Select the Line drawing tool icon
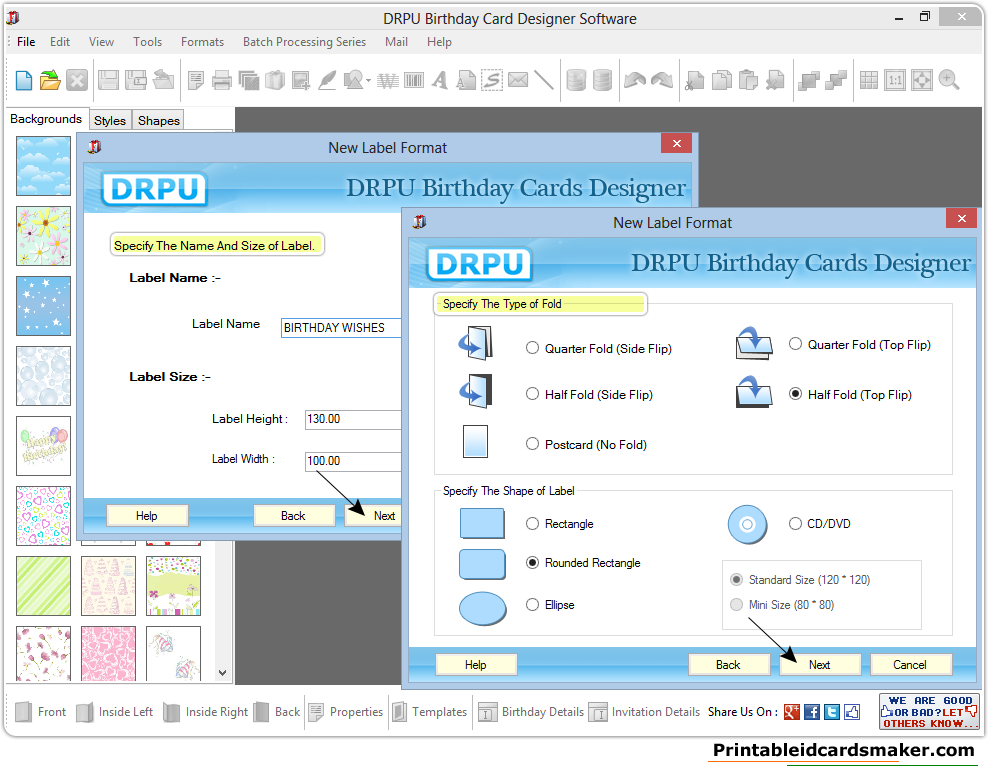Screen dimensions: 988x766 point(544,81)
